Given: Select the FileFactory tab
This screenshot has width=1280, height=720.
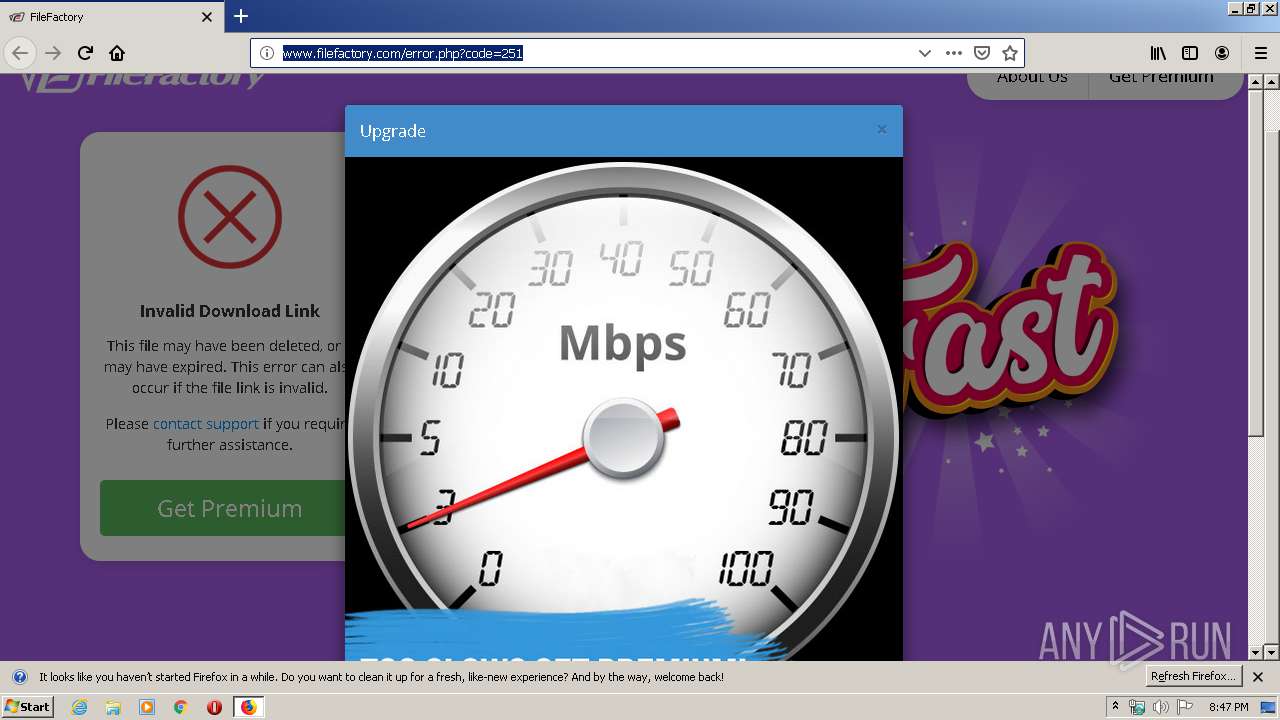Looking at the screenshot, I should coord(110,17).
